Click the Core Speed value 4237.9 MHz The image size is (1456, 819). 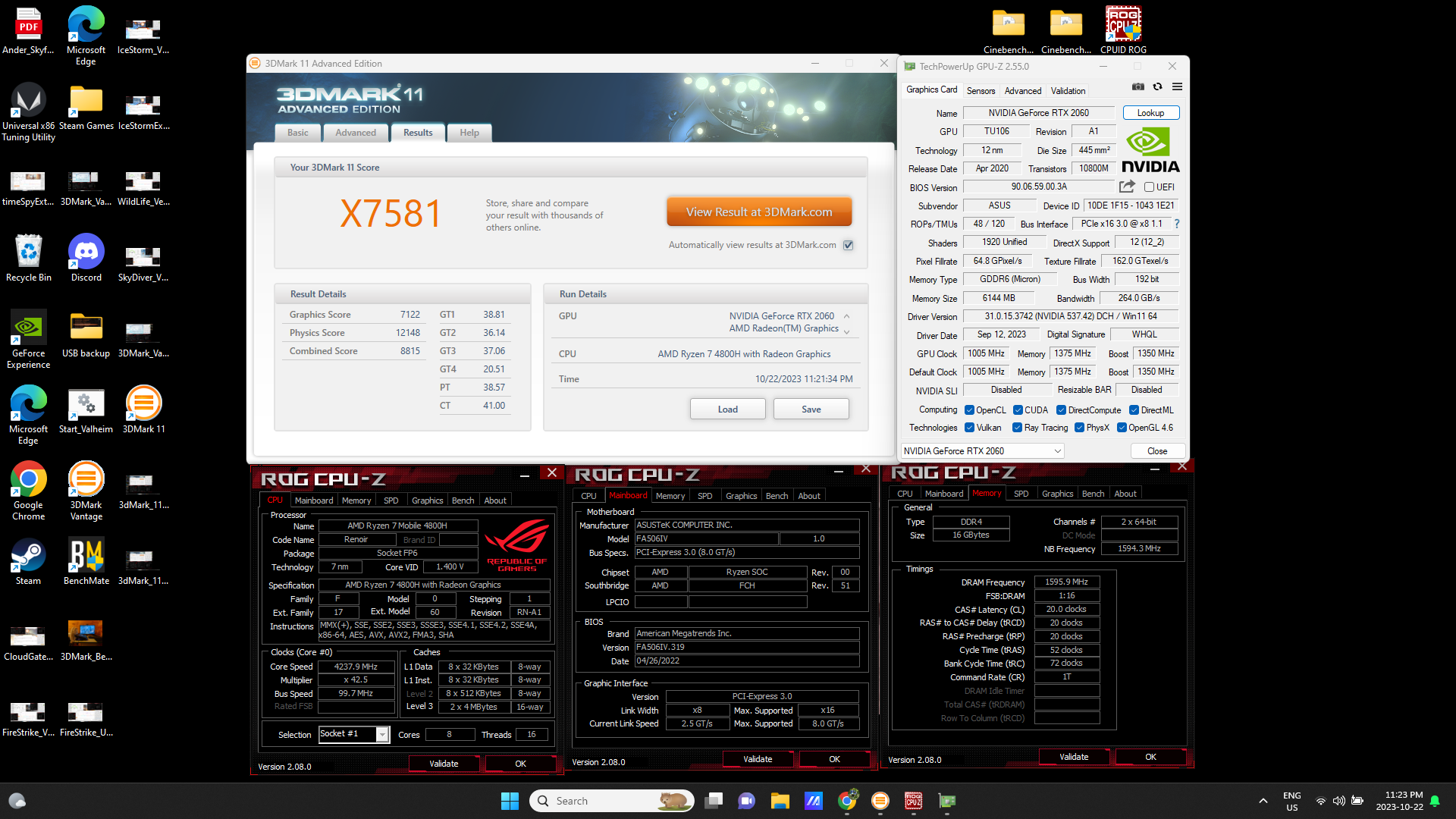[x=356, y=667]
